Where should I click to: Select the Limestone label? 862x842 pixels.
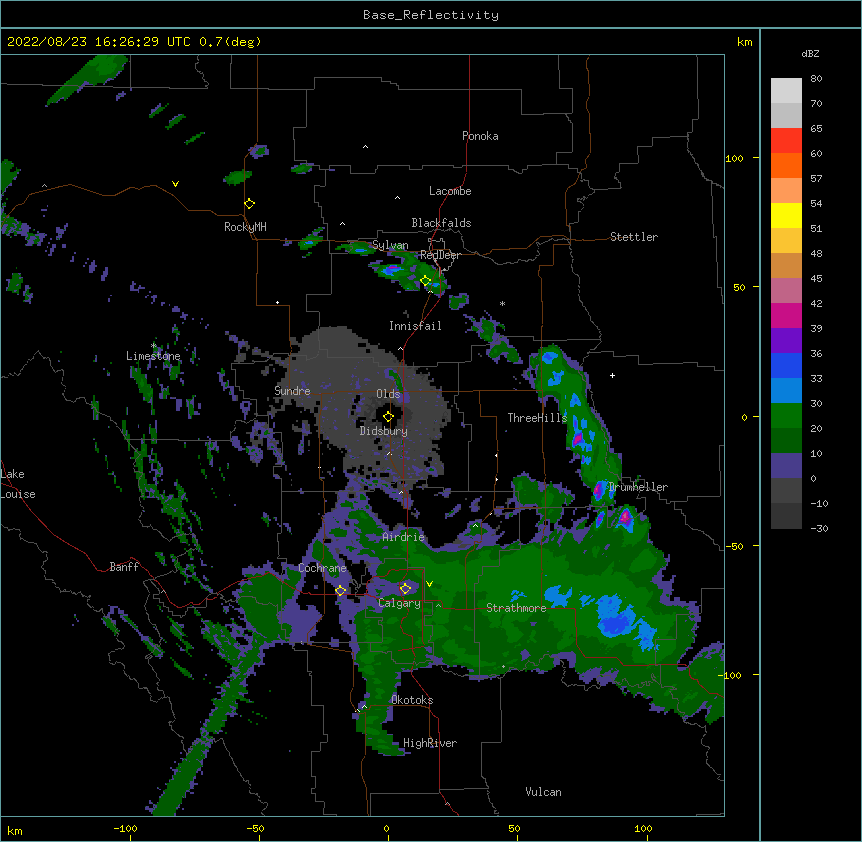coord(153,356)
